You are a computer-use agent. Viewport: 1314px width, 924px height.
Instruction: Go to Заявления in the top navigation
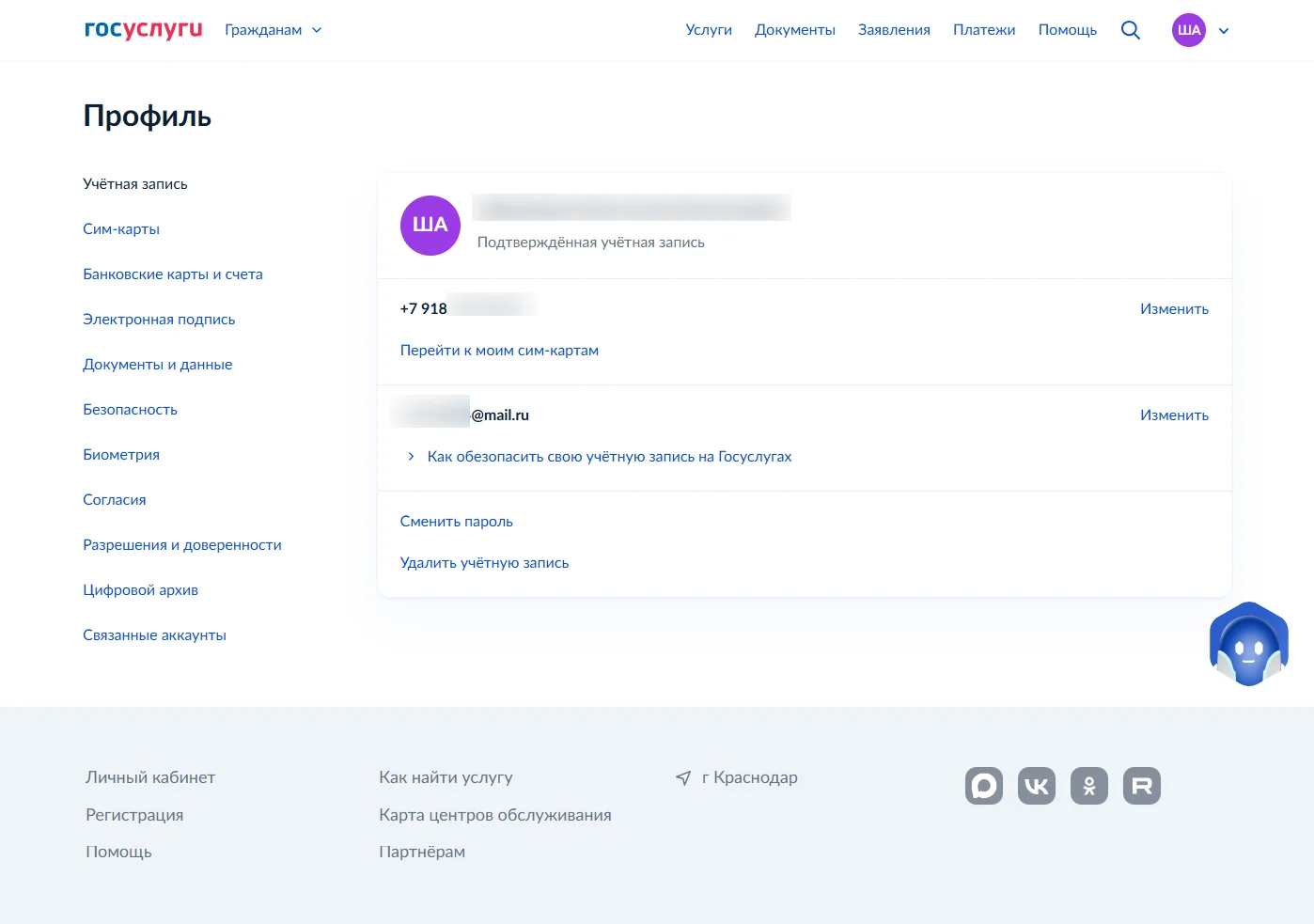tap(894, 30)
